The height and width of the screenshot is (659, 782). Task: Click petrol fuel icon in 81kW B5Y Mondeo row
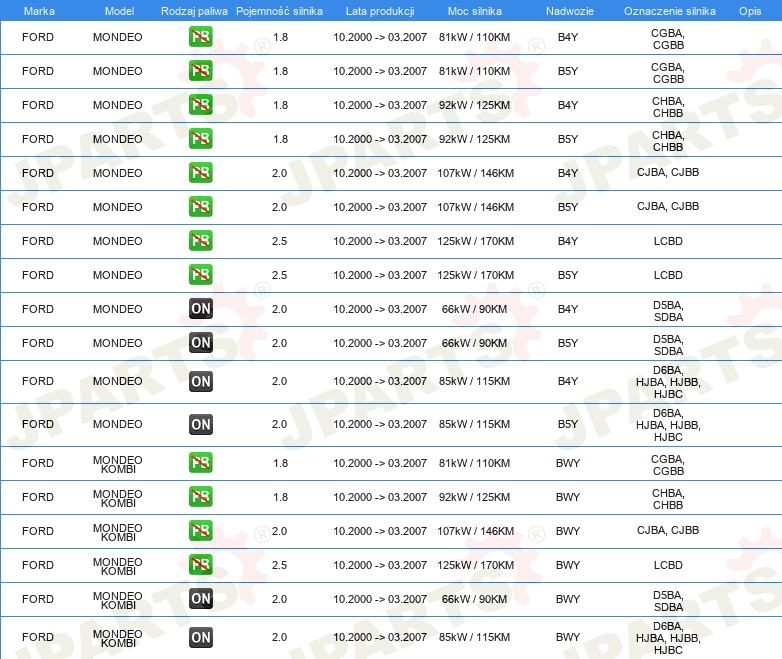pos(200,71)
